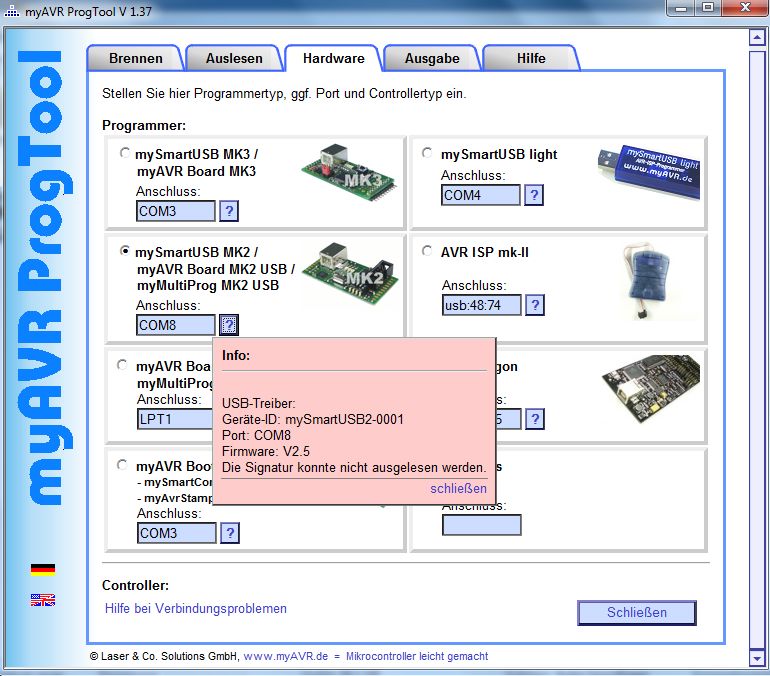Image resolution: width=770 pixels, height=676 pixels.
Task: Click the AVR Dragon board image
Action: pyautogui.click(x=651, y=388)
